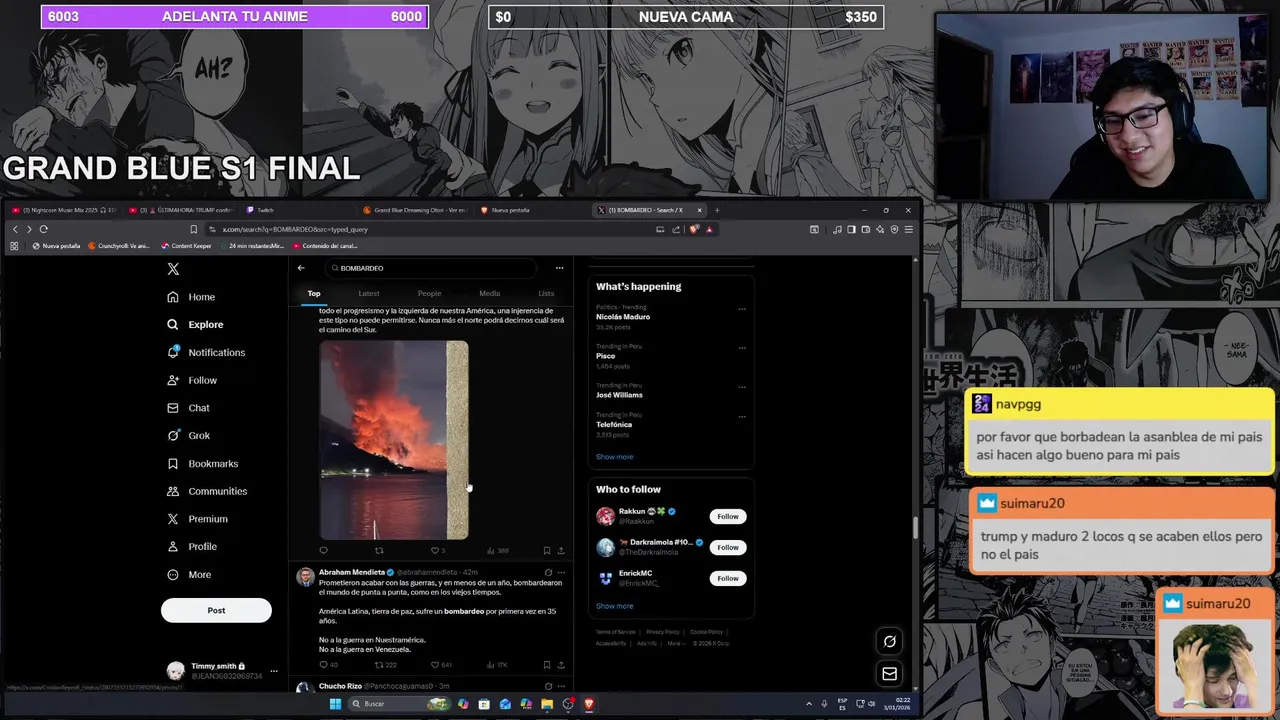Click the browser address bar URL
This screenshot has width=1280, height=720.
[295, 229]
